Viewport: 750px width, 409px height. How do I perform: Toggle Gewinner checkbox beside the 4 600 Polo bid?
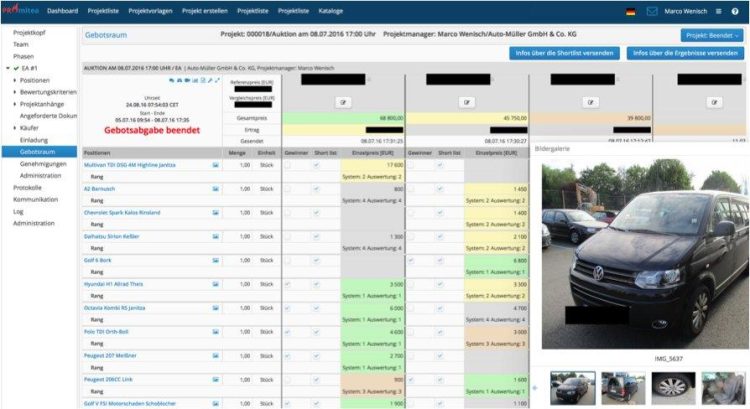click(287, 332)
